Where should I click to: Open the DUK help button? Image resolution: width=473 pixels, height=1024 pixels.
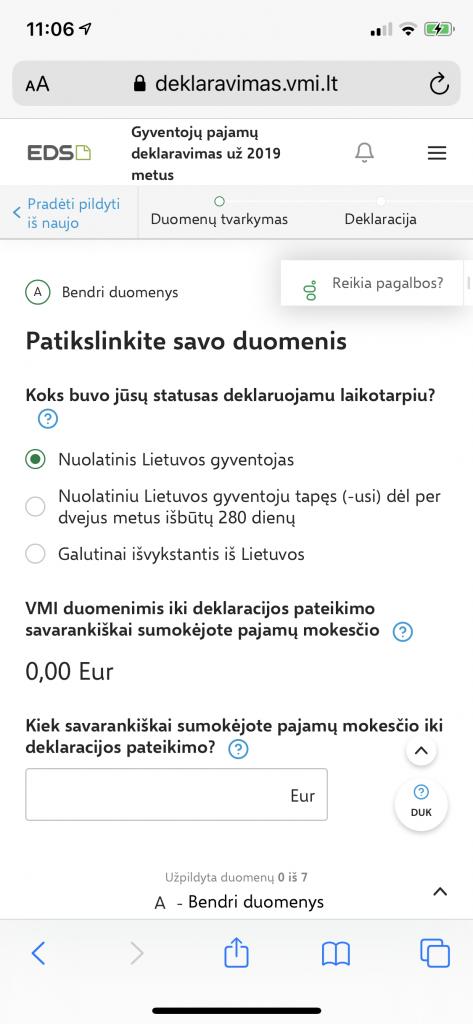421,803
